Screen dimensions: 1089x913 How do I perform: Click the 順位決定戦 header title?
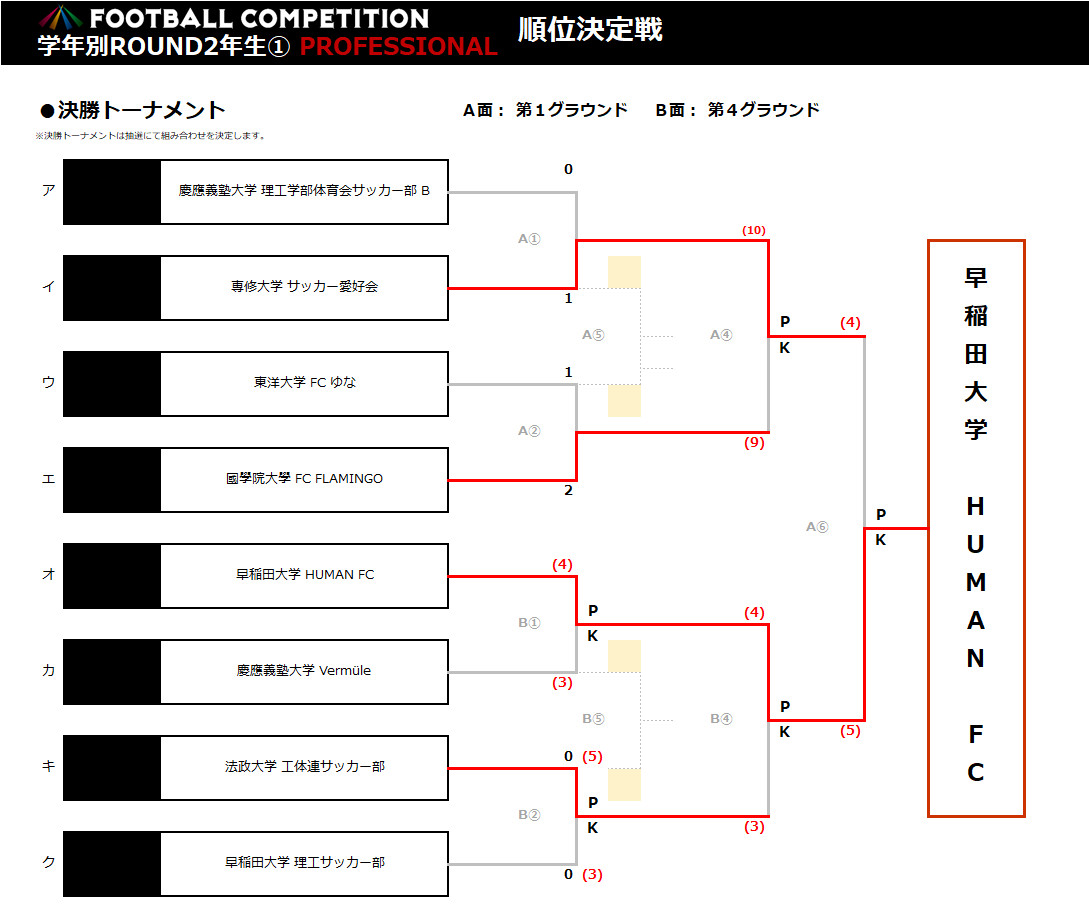click(590, 30)
